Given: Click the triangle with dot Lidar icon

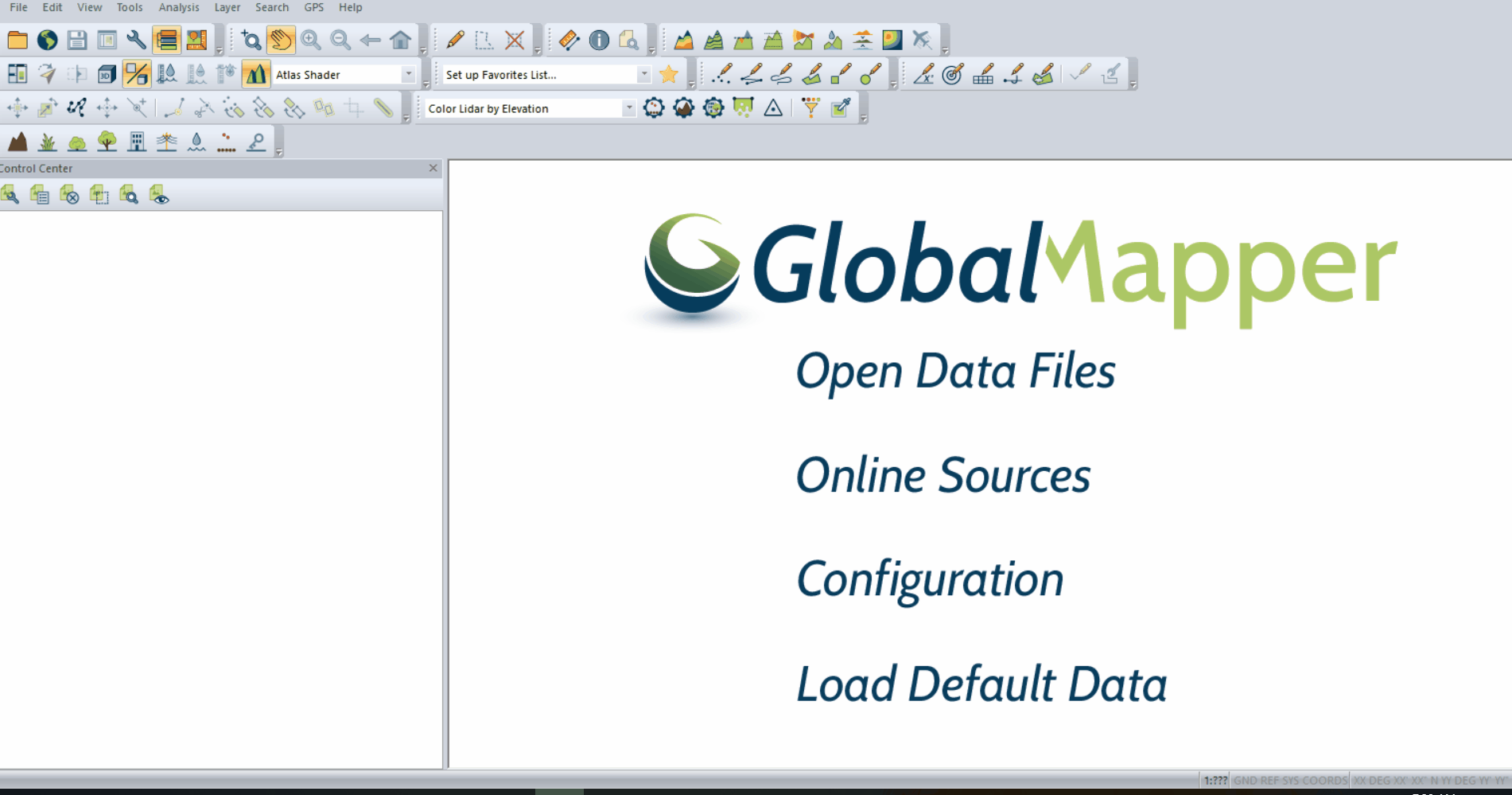Looking at the screenshot, I should tap(773, 108).
